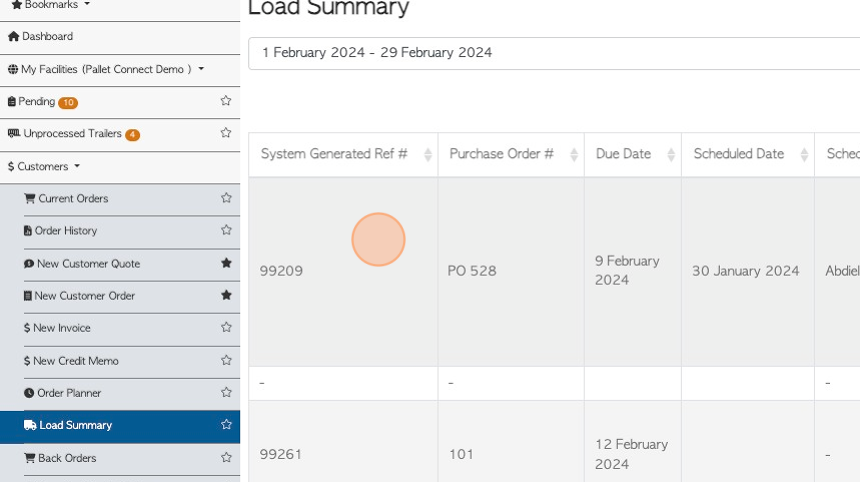
Task: Click the clock icon beside Order Planner
Action: pos(29,393)
